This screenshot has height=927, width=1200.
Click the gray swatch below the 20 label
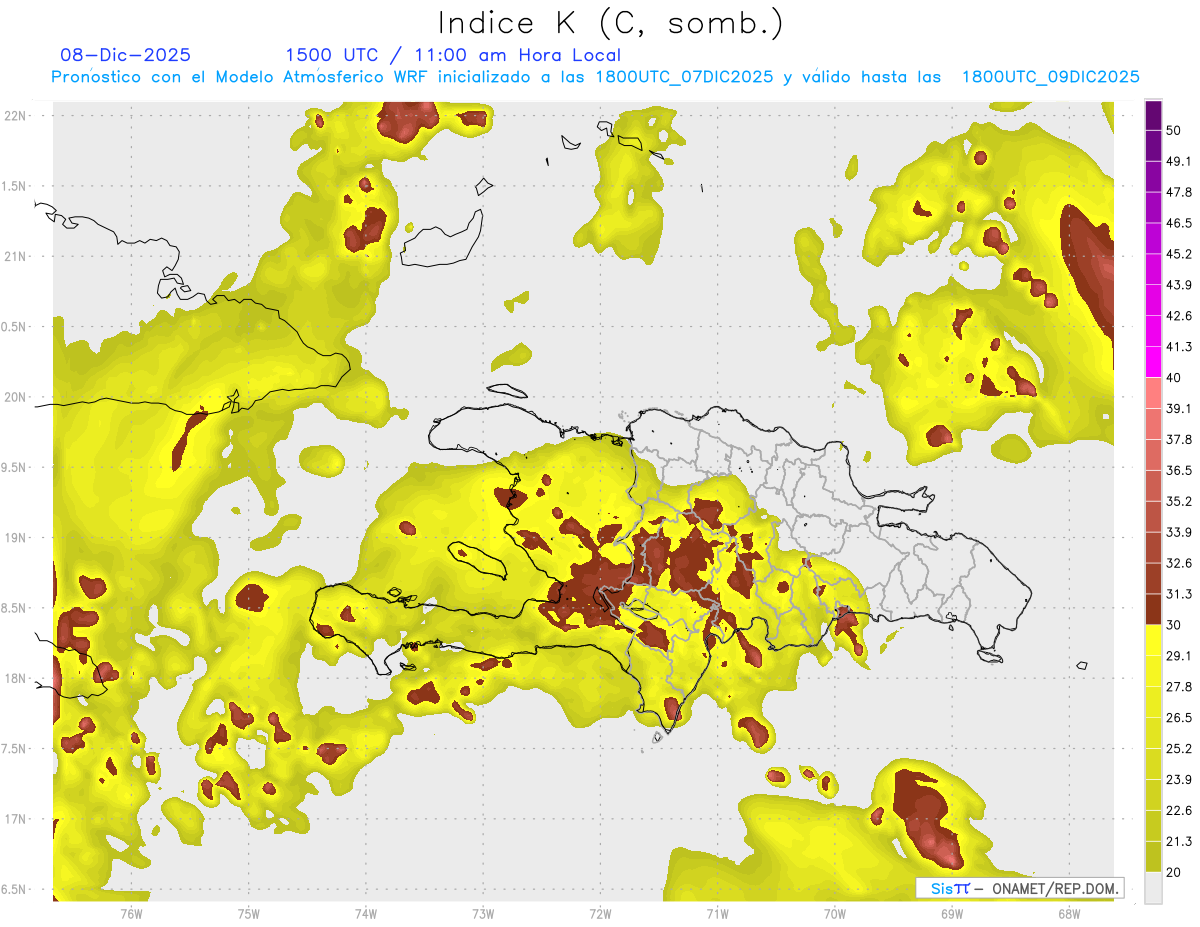point(1153,888)
